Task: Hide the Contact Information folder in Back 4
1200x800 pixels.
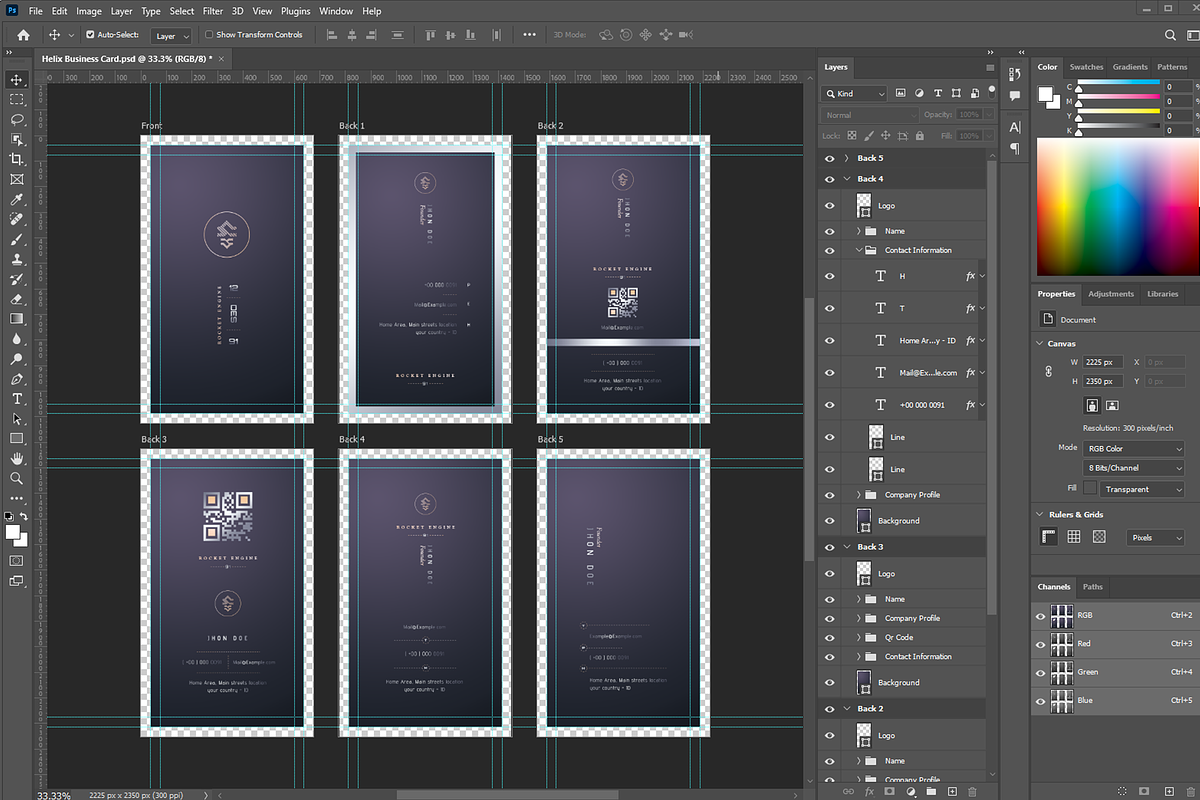Action: click(x=829, y=250)
